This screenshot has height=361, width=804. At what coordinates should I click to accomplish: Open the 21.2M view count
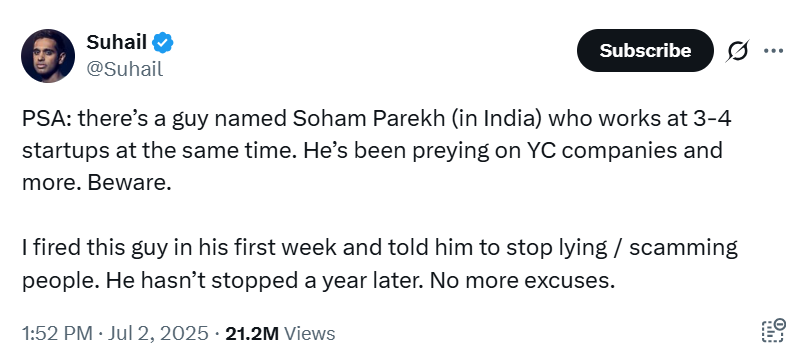point(252,334)
